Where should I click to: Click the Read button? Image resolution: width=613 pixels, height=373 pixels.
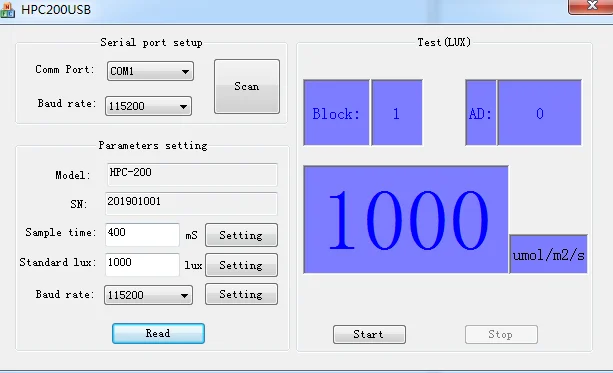coord(158,334)
